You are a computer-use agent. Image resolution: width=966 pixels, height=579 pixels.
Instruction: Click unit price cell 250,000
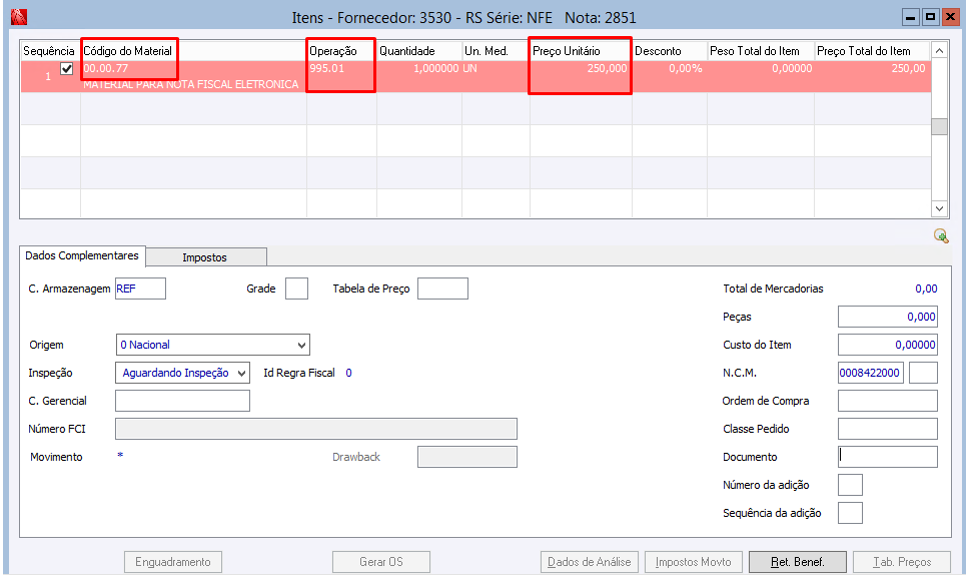[607, 68]
